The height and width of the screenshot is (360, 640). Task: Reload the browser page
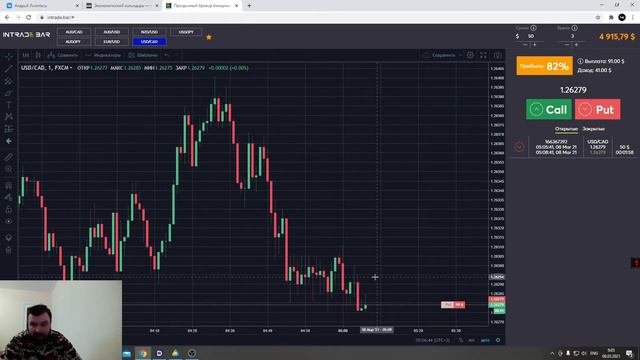tap(29, 18)
